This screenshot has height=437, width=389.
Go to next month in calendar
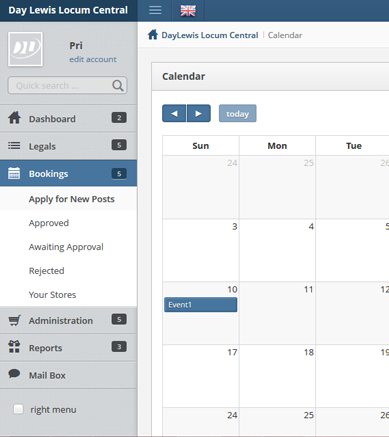(199, 113)
